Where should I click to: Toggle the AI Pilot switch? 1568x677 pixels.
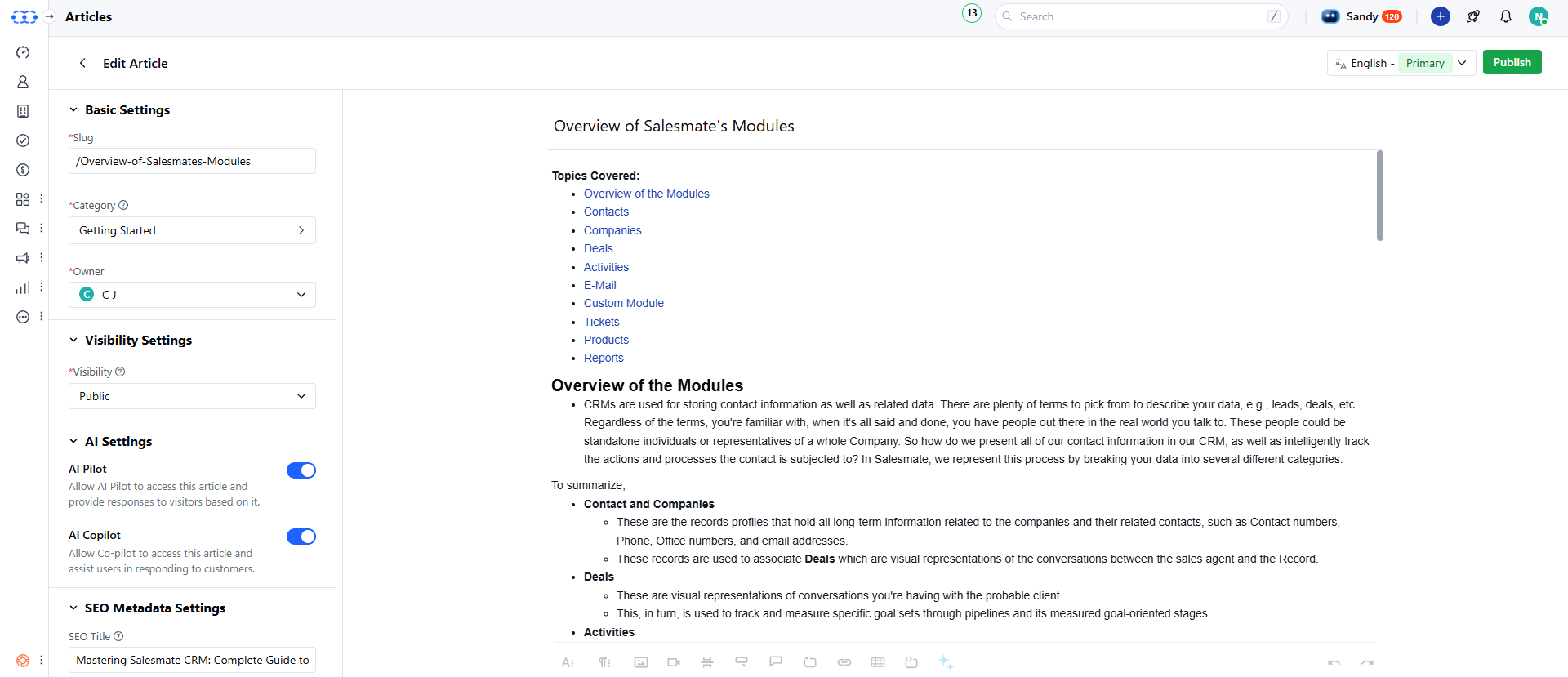301,470
